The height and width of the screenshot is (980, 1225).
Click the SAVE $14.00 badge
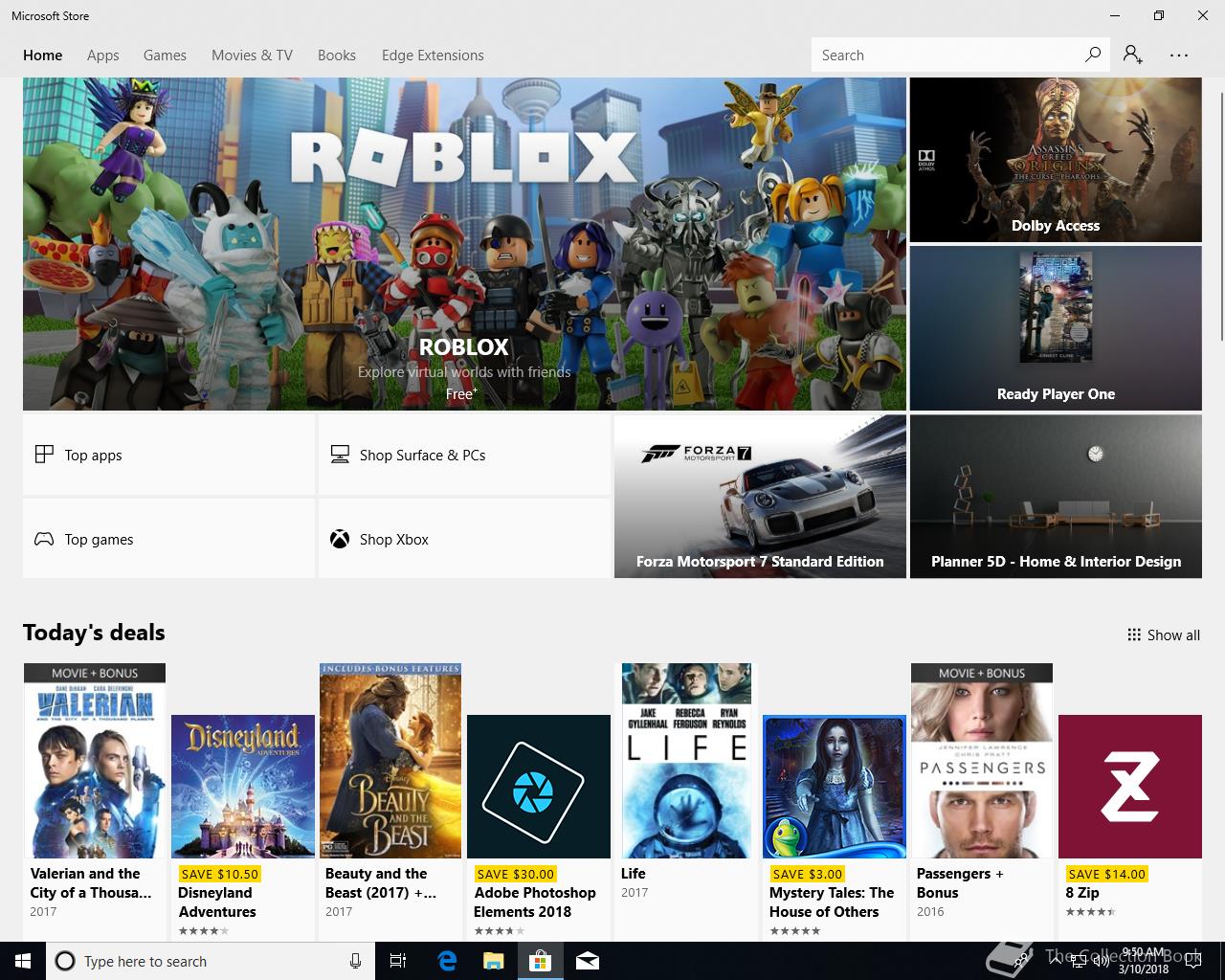[1106, 874]
